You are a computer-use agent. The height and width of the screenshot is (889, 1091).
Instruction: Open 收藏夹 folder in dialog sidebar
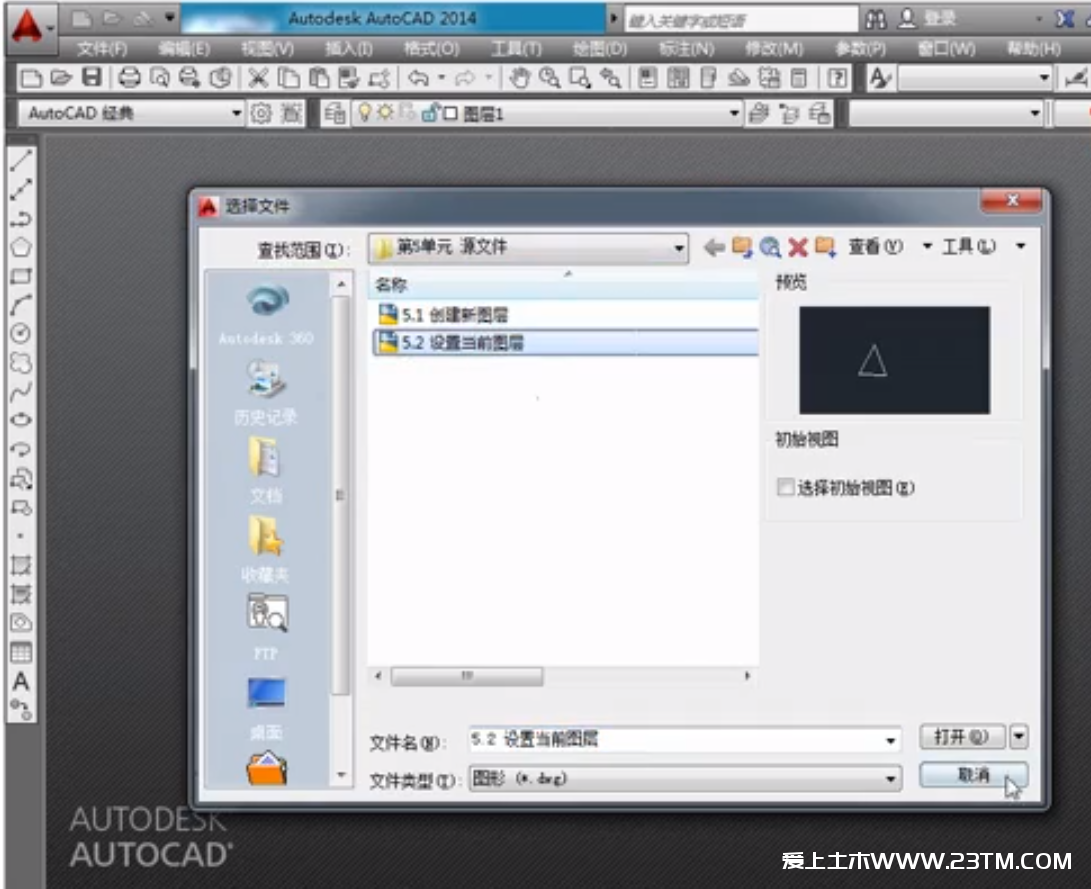coord(266,550)
